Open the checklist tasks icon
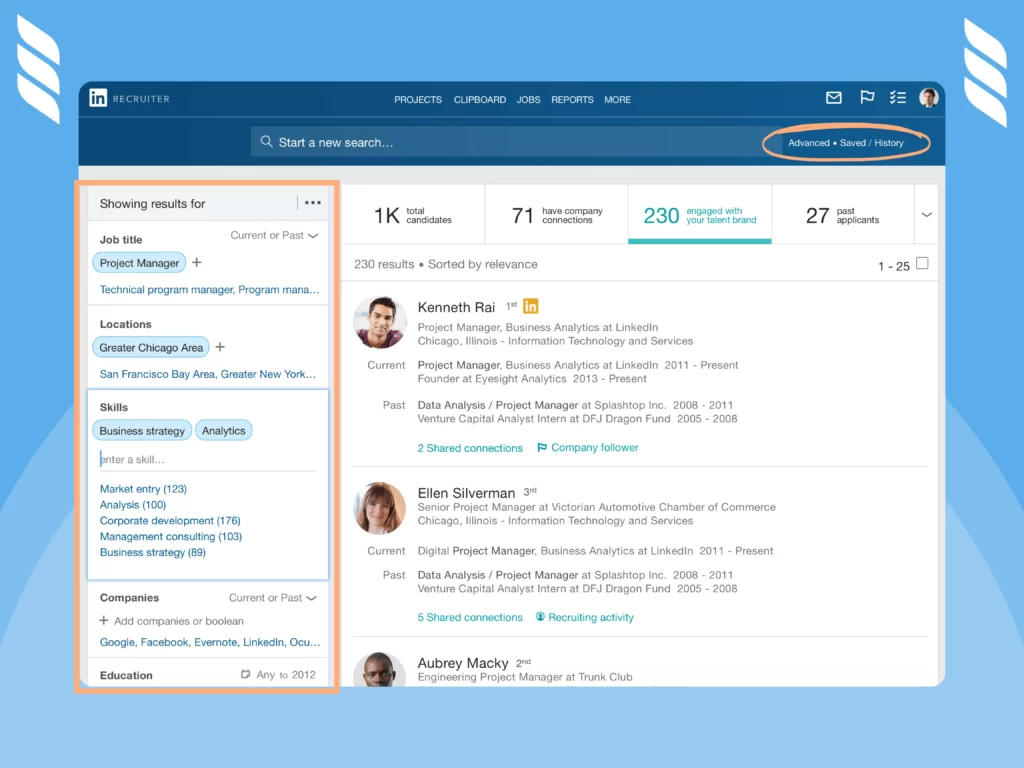This screenshot has height=768, width=1024. [897, 98]
